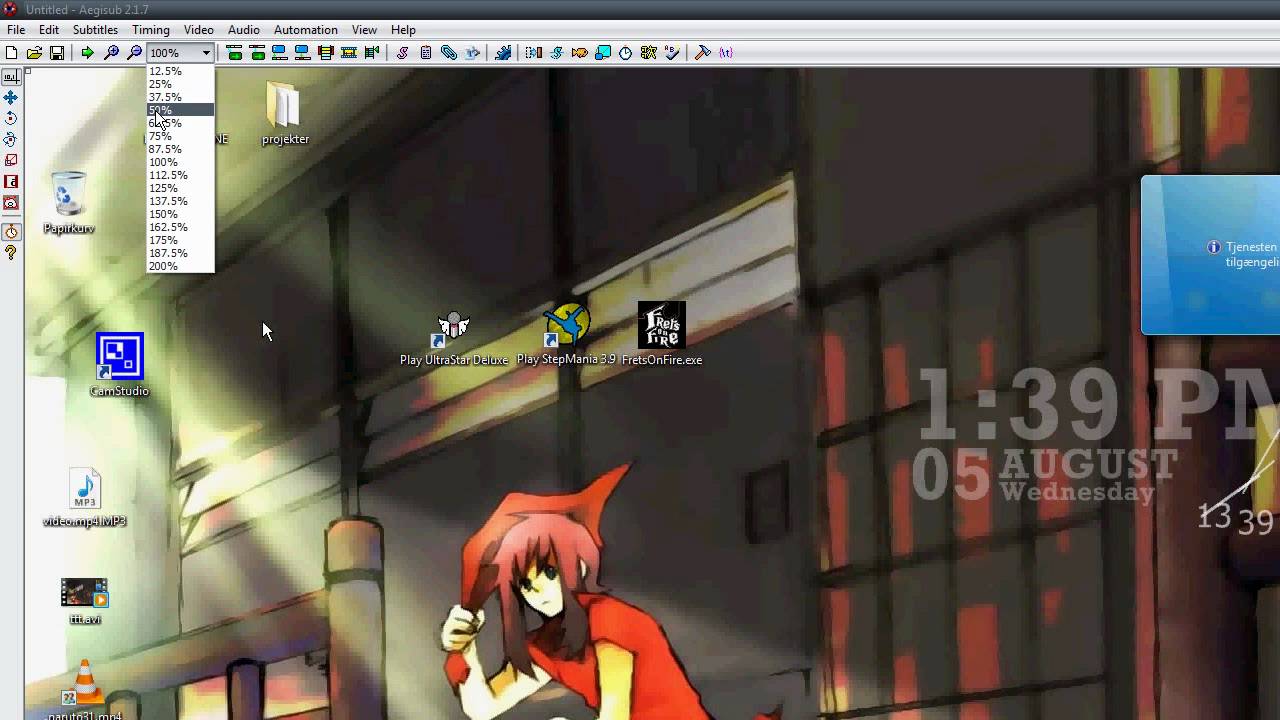1280x720 pixels.
Task: Launch the Styling Assistant icon
Action: coord(557,53)
